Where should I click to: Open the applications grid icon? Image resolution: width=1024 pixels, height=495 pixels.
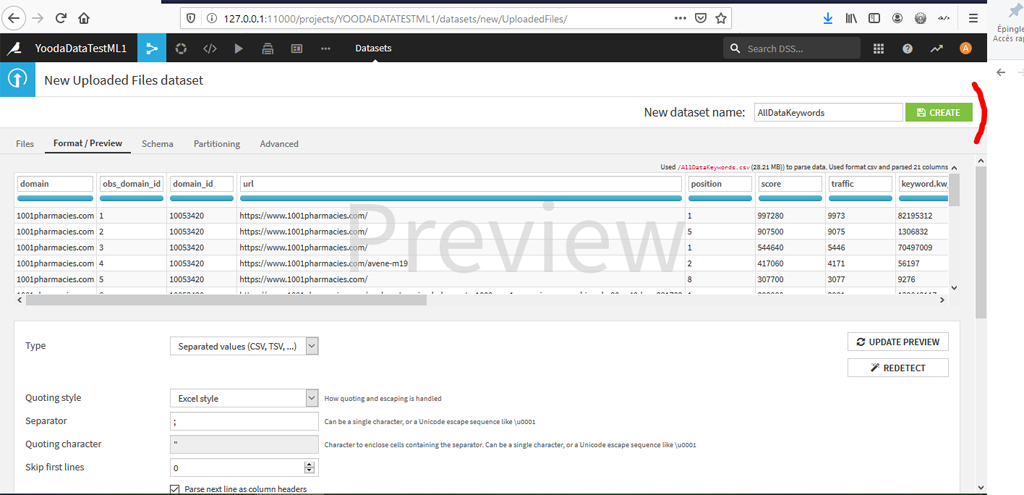click(x=878, y=48)
